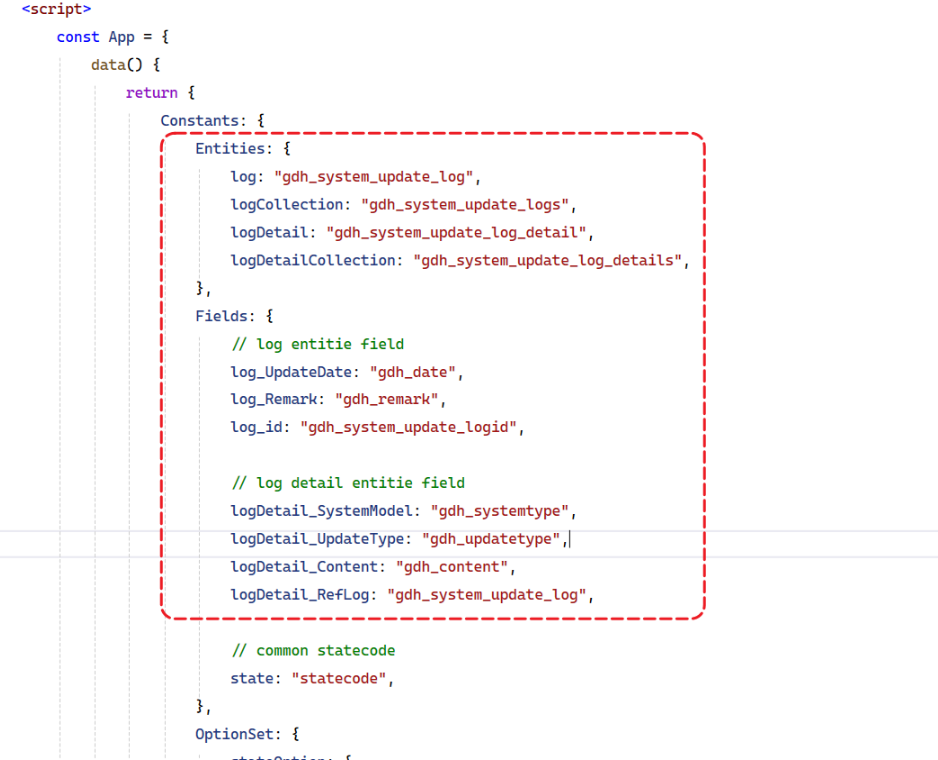Click the opening script tag
938x760 pixels.
pyautogui.click(x=56, y=9)
